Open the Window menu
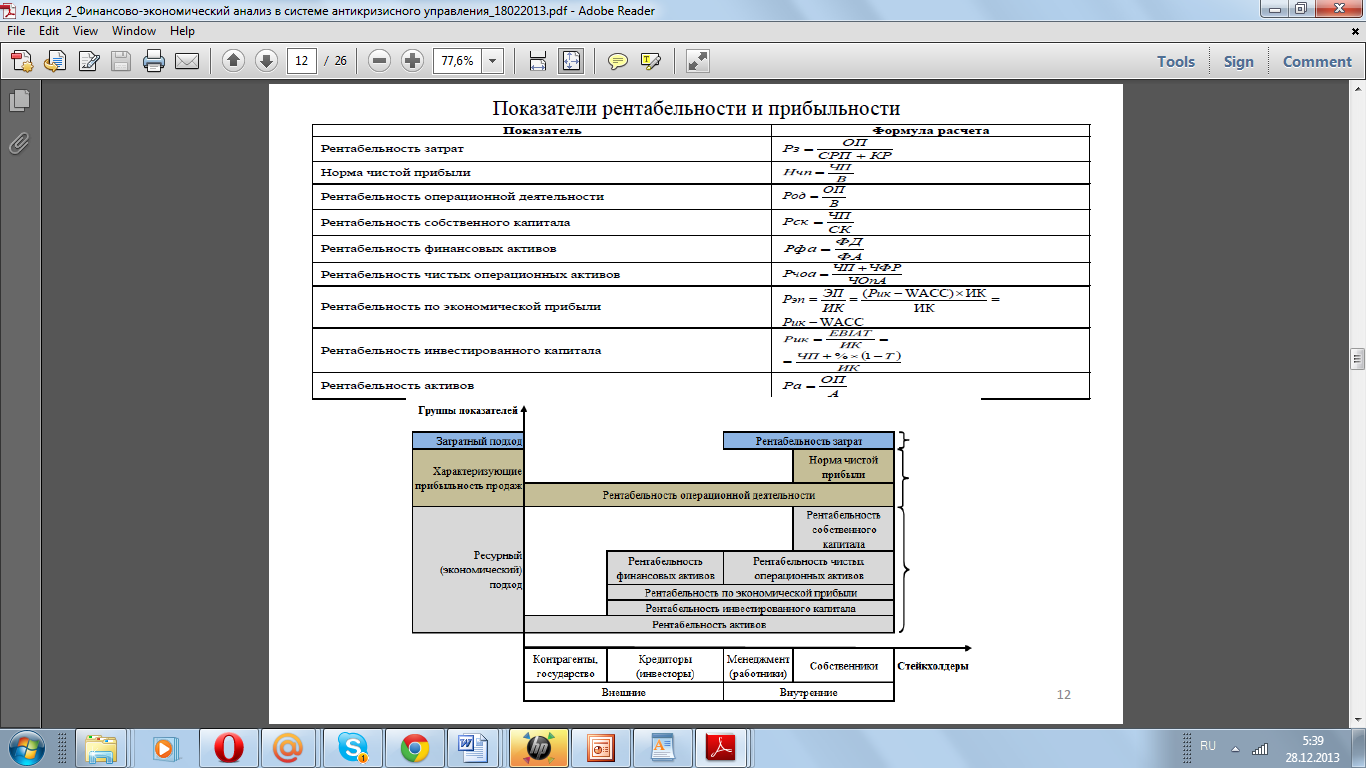 click(x=134, y=31)
